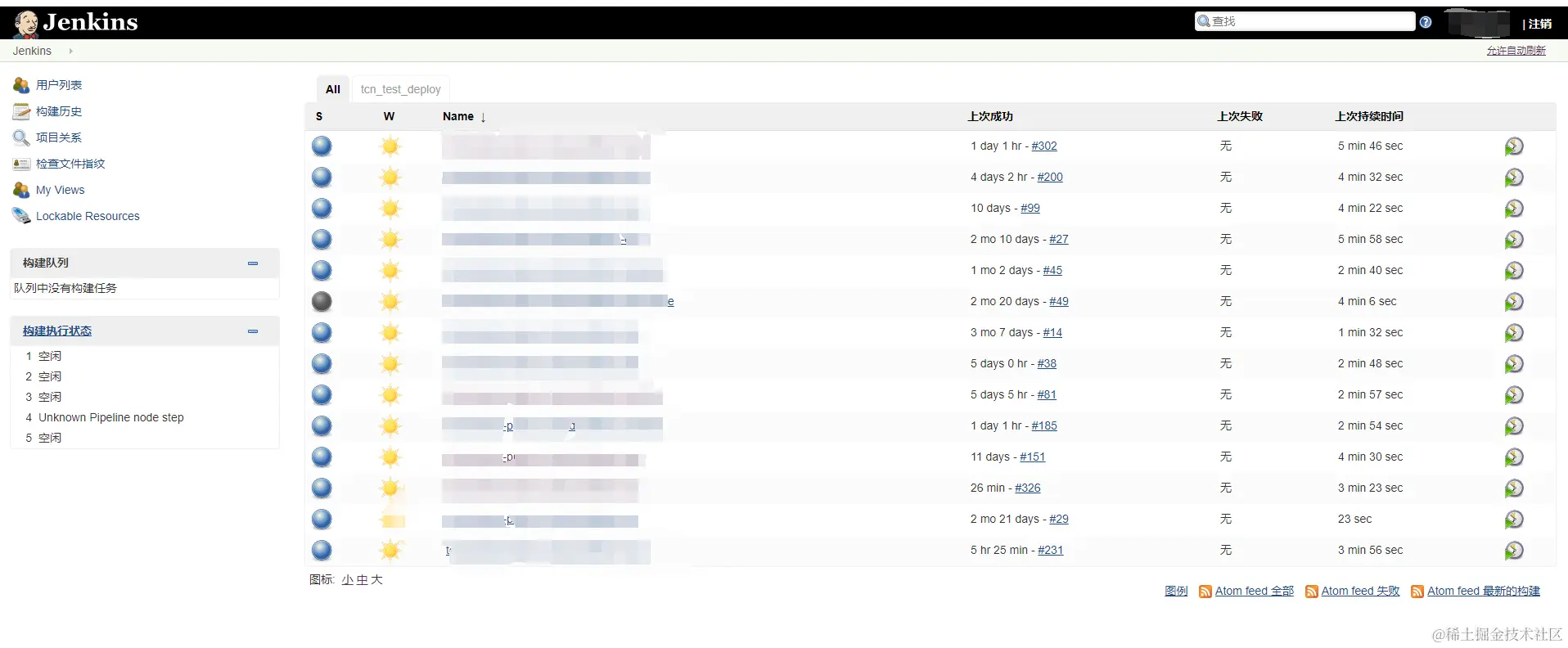Schedule a build for the job with build #27
The height and width of the screenshot is (648, 1568).
pos(1514,240)
